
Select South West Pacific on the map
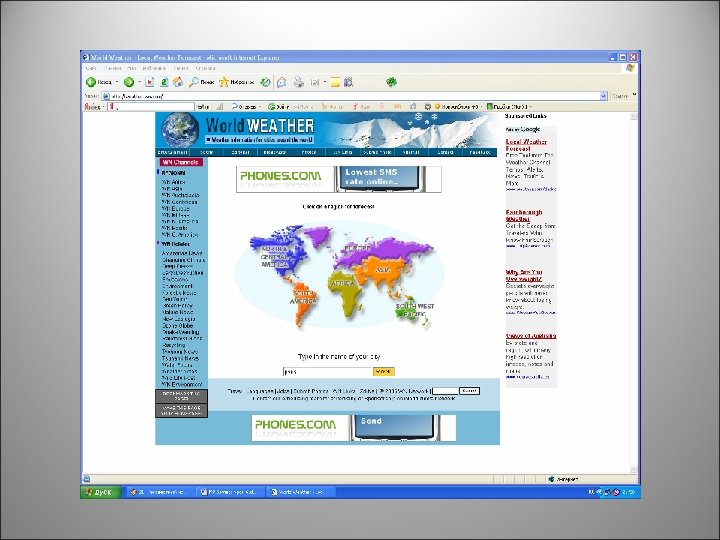tap(414, 310)
